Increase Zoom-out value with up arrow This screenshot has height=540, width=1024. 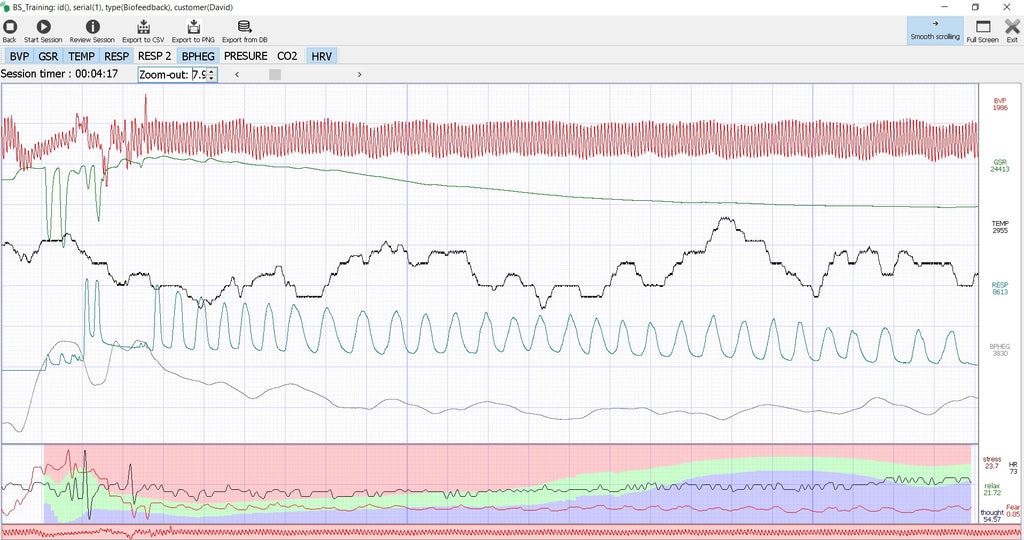click(x=211, y=70)
